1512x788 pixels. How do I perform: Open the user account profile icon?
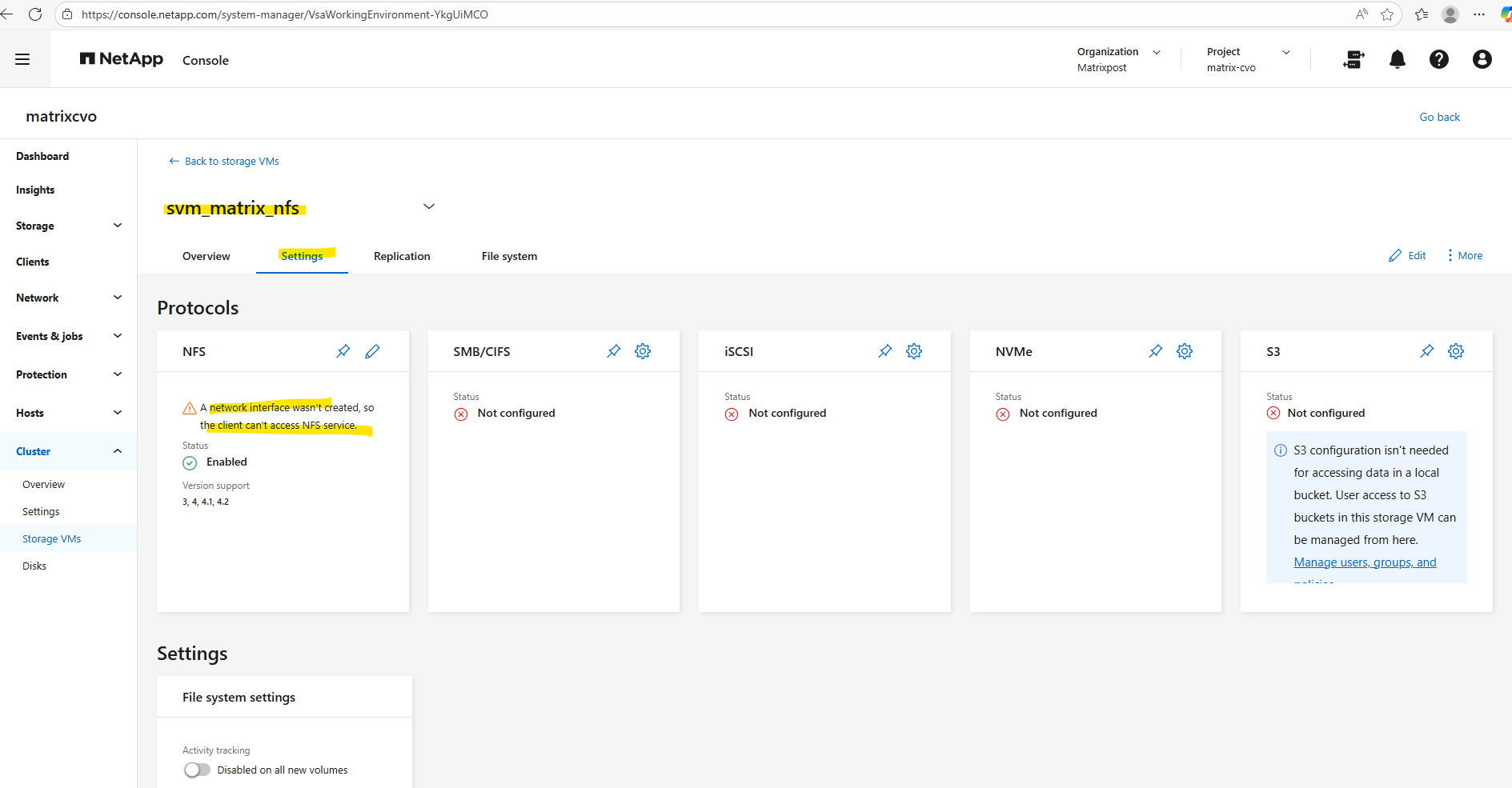(1482, 59)
